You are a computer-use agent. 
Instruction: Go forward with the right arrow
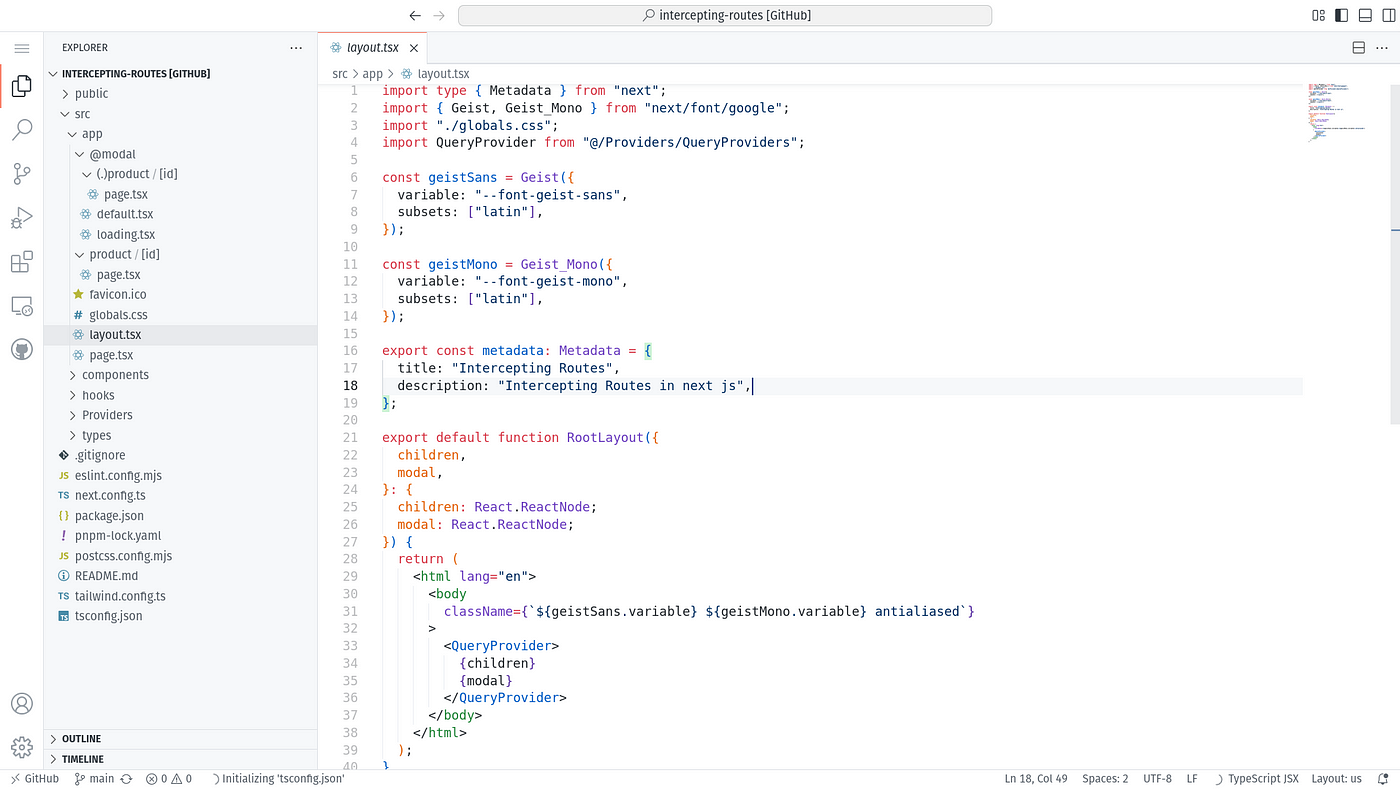tap(439, 15)
